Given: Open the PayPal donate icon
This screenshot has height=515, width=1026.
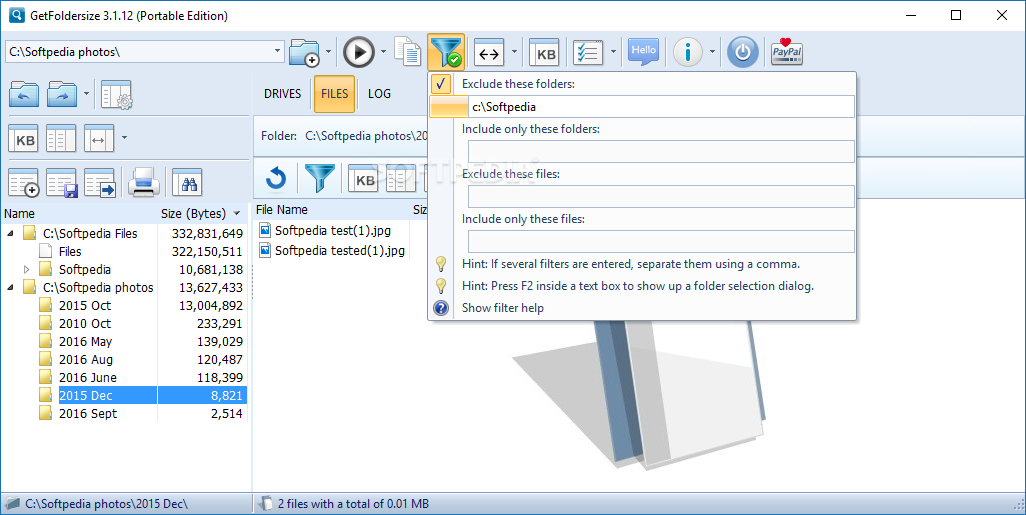Looking at the screenshot, I should 787,52.
